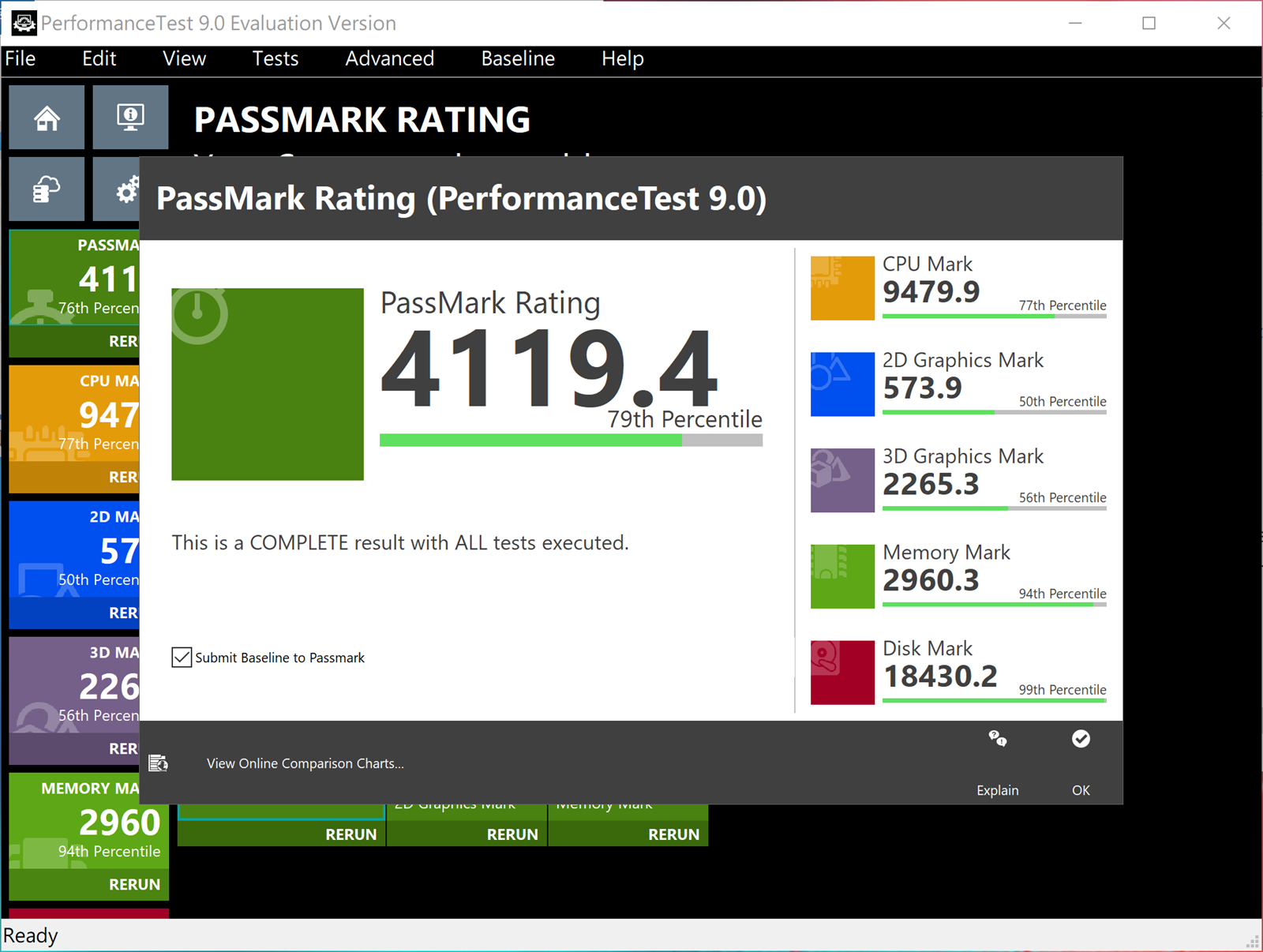
Task: Click the 79th Percentile progress bar
Action: [x=571, y=440]
